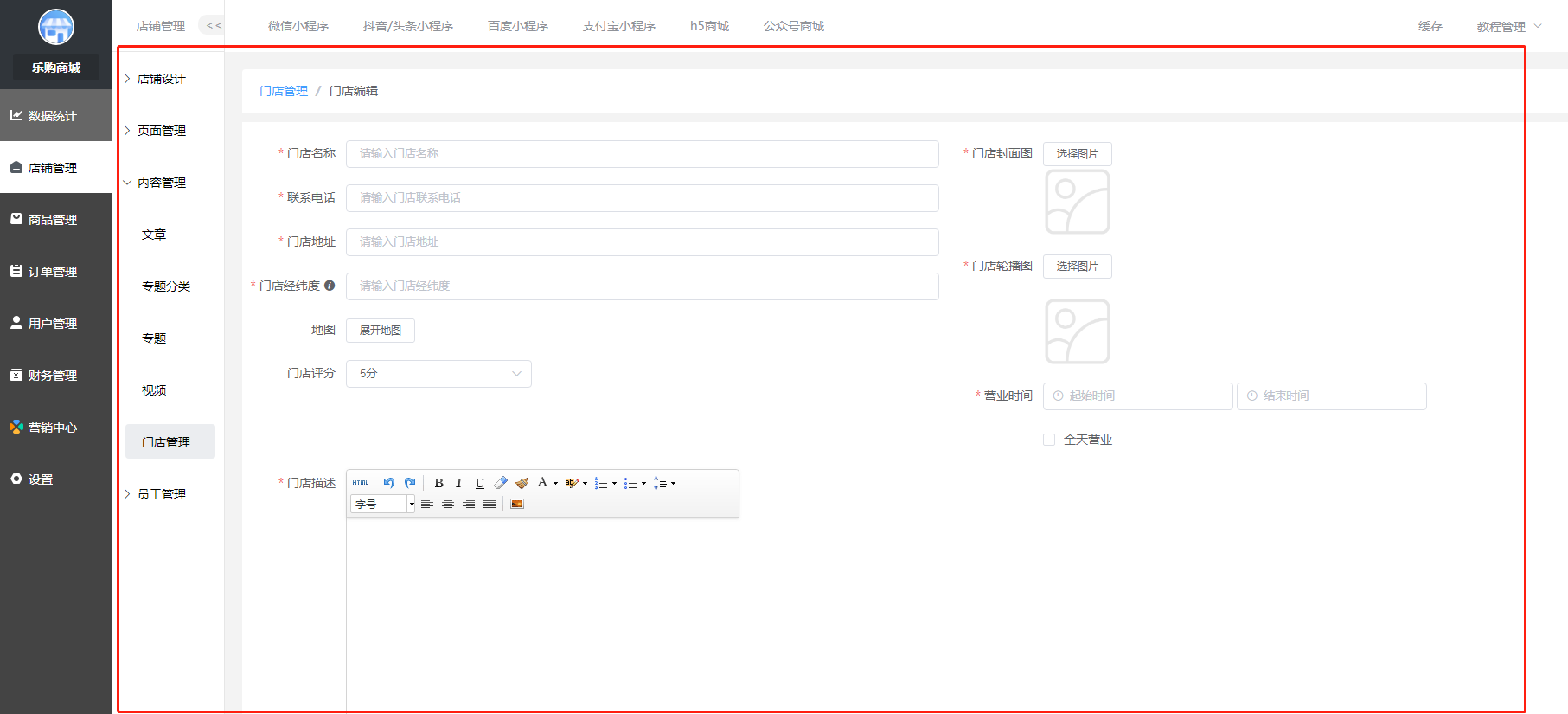Toggle bold formatting in description editor
This screenshot has height=714, width=1568.
pyautogui.click(x=438, y=483)
